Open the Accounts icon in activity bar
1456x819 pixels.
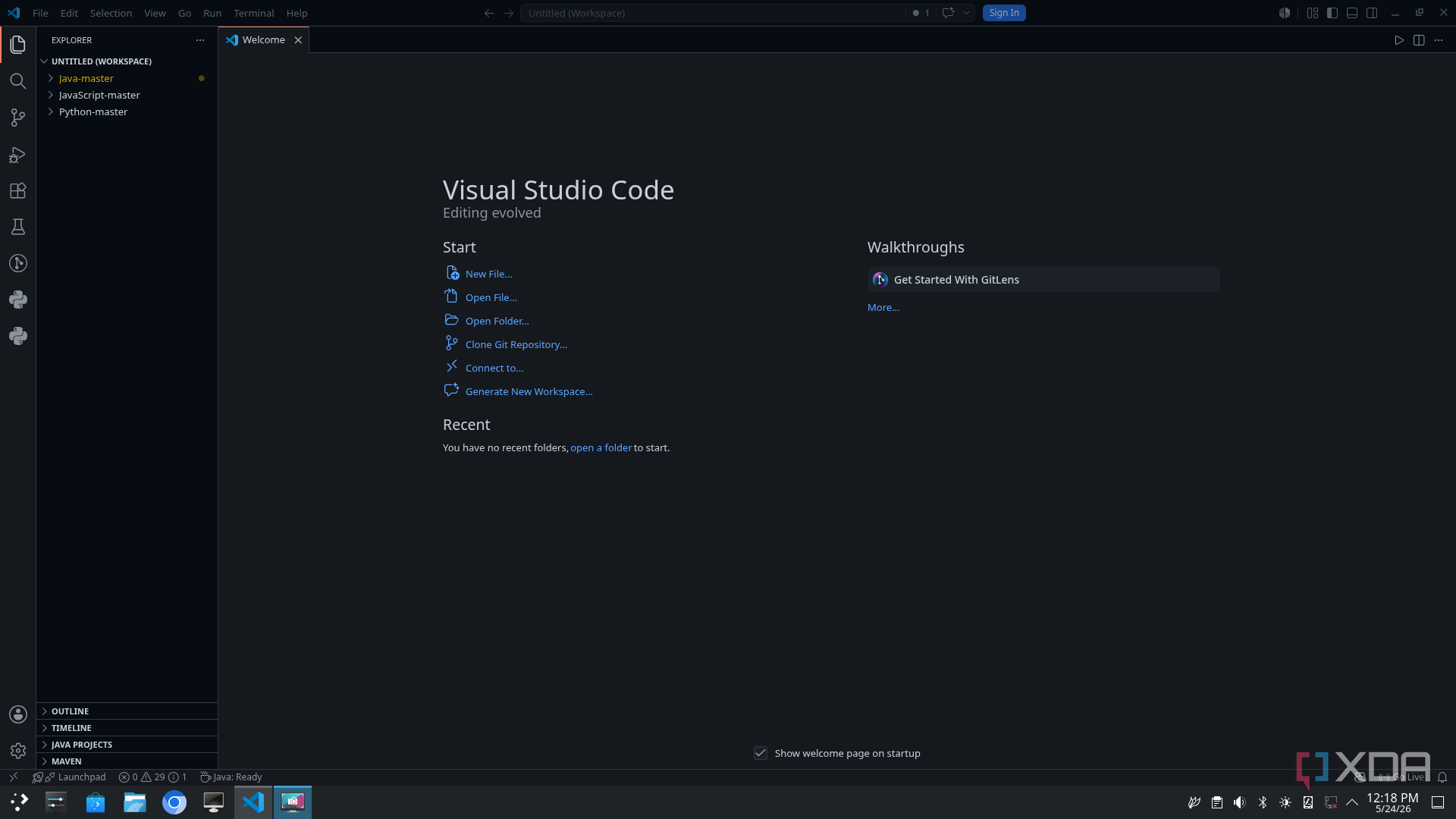(x=17, y=714)
